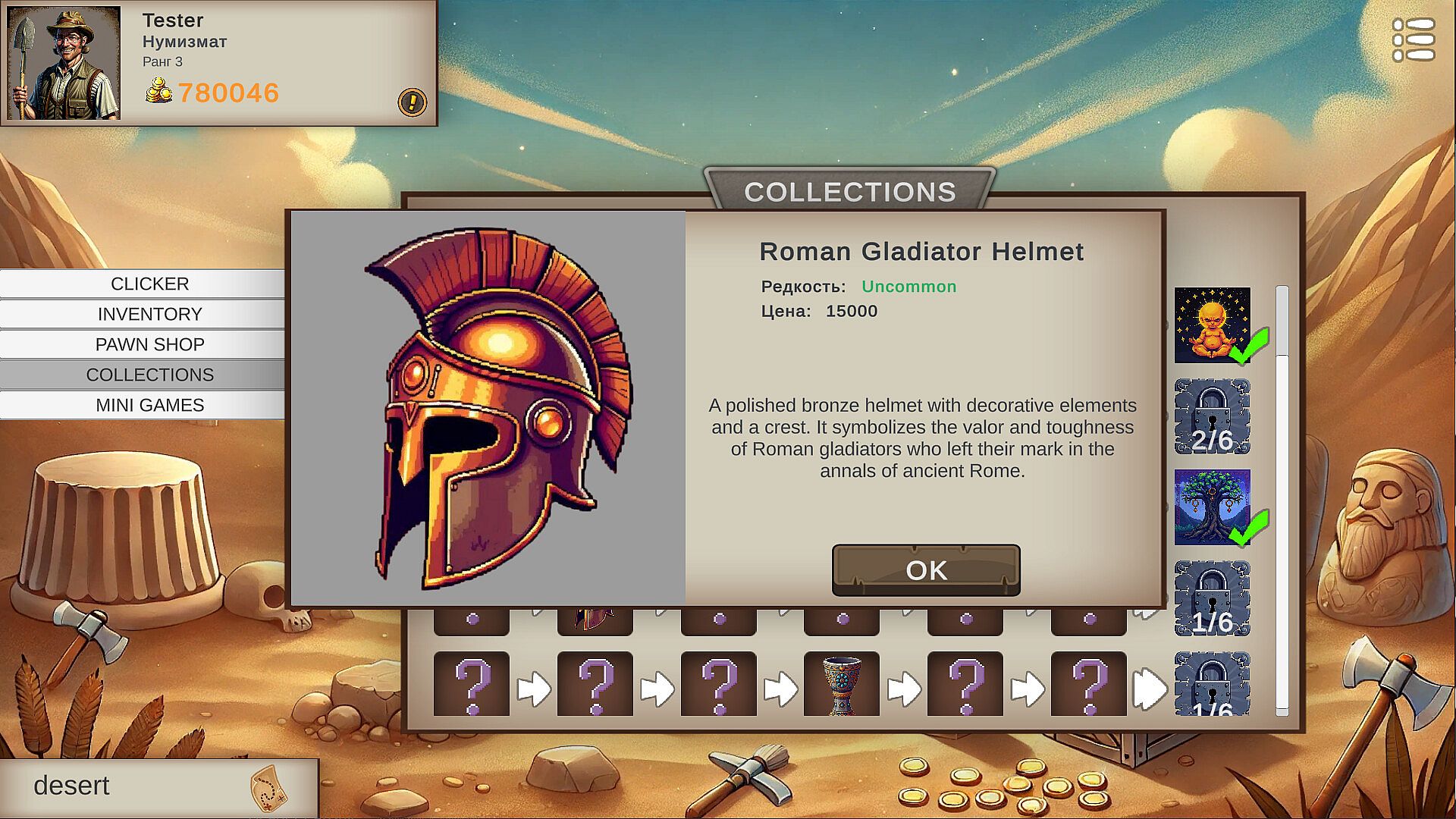Click the hamburger list menu icon
This screenshot has height=819, width=1456.
(1414, 39)
